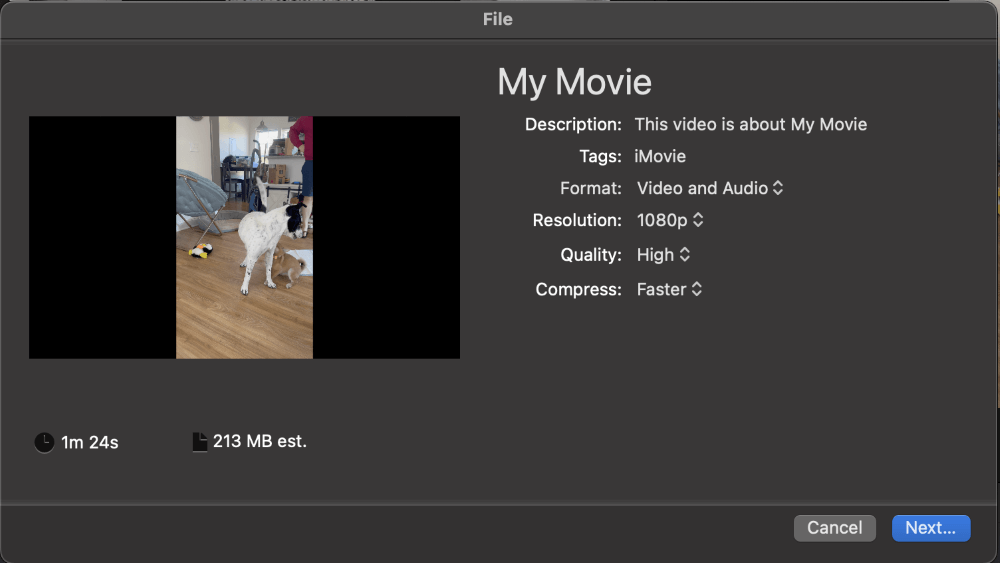Click the Description: label
Image resolution: width=1000 pixels, height=563 pixels.
(573, 124)
